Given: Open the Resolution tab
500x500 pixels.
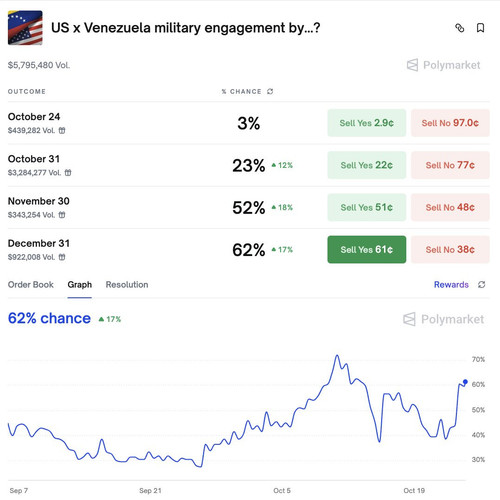Looking at the screenshot, I should [127, 285].
